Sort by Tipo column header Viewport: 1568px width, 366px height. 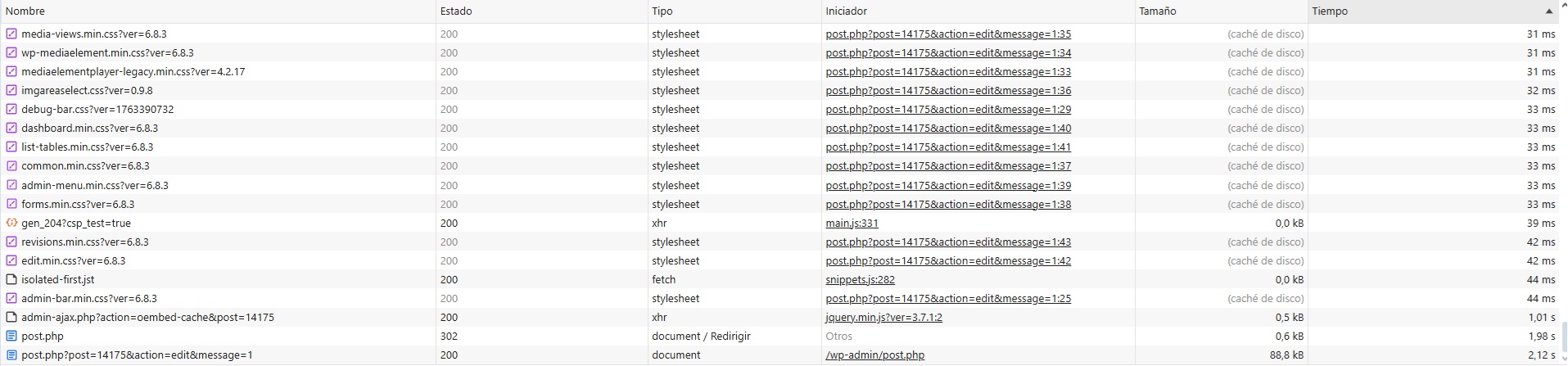point(662,11)
